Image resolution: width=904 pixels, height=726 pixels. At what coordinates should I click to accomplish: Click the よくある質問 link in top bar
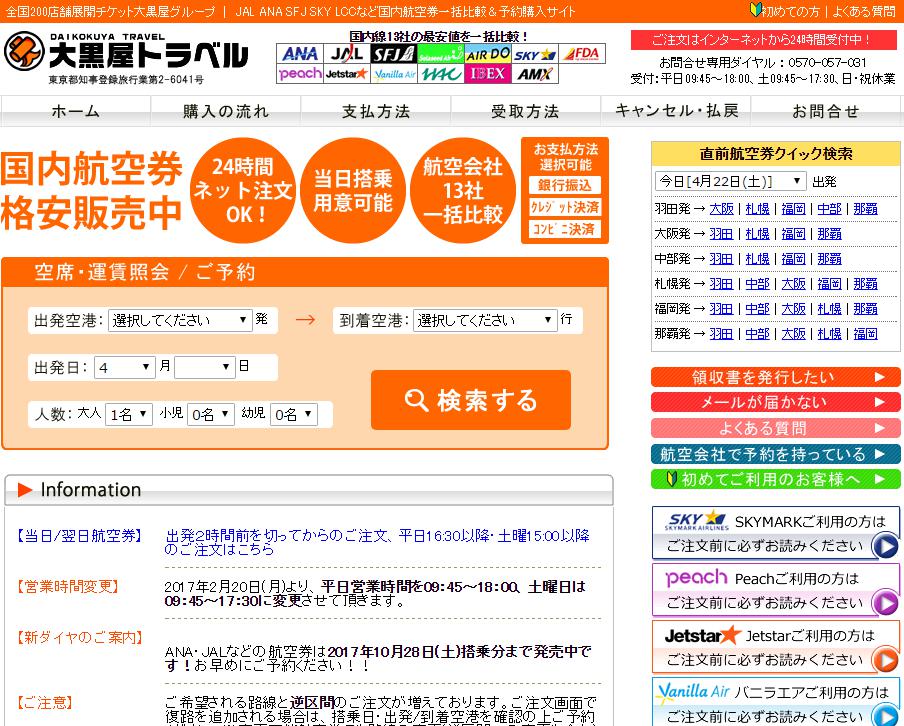864,11
